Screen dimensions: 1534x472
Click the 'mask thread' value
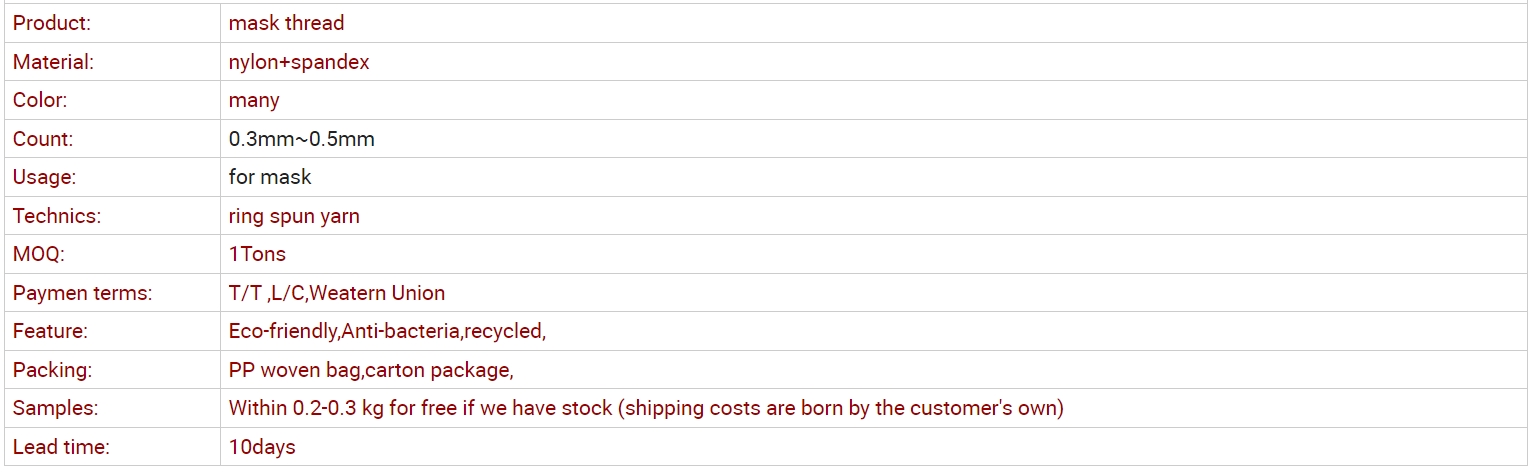tap(286, 23)
